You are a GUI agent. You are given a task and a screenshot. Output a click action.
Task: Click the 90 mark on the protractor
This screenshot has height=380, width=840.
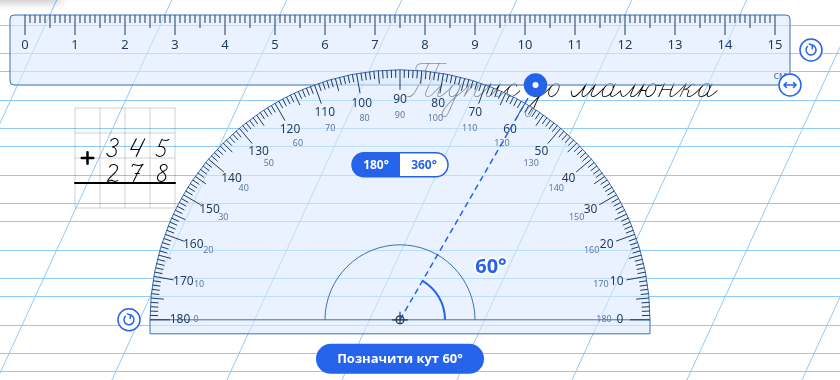[x=400, y=99]
